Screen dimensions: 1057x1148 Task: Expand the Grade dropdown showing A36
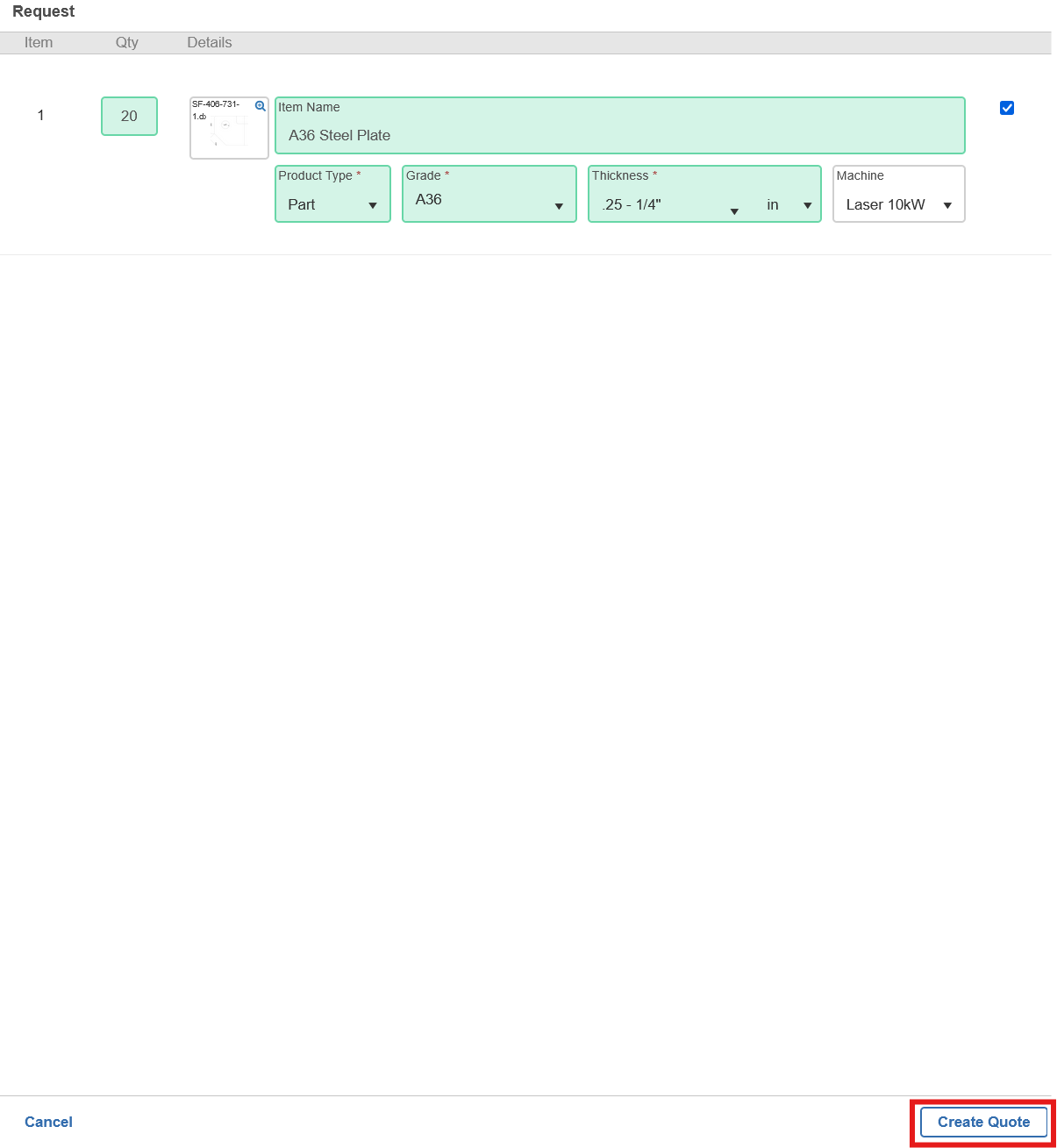click(x=489, y=201)
